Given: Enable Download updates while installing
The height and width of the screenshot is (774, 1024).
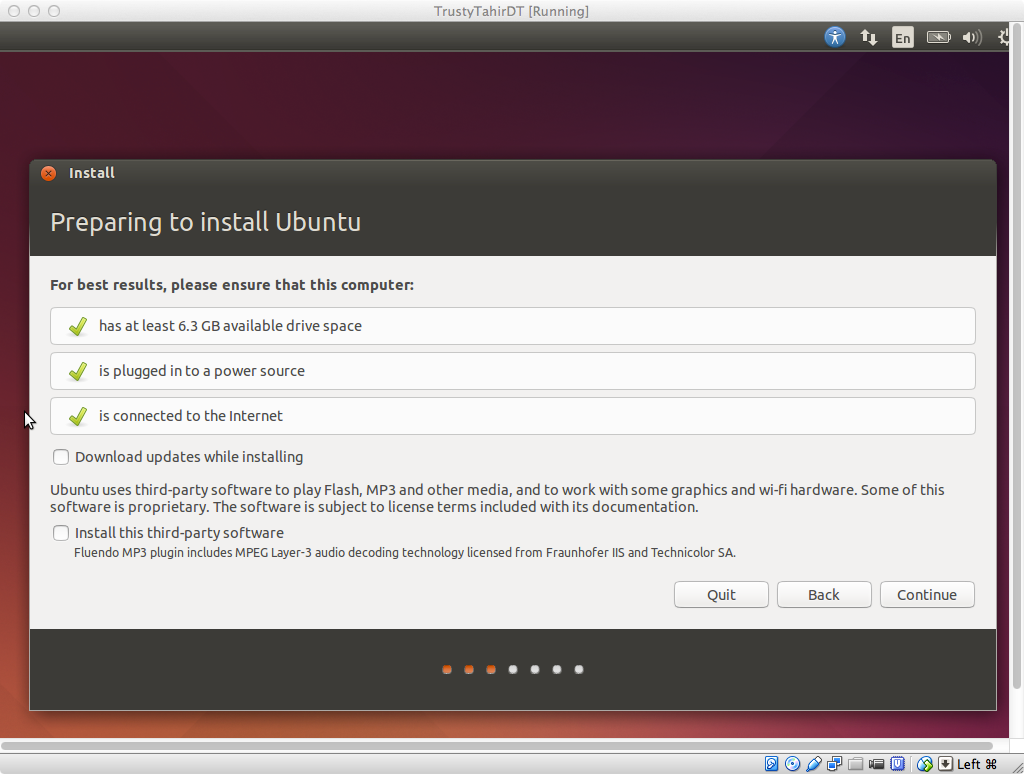Looking at the screenshot, I should (x=61, y=457).
